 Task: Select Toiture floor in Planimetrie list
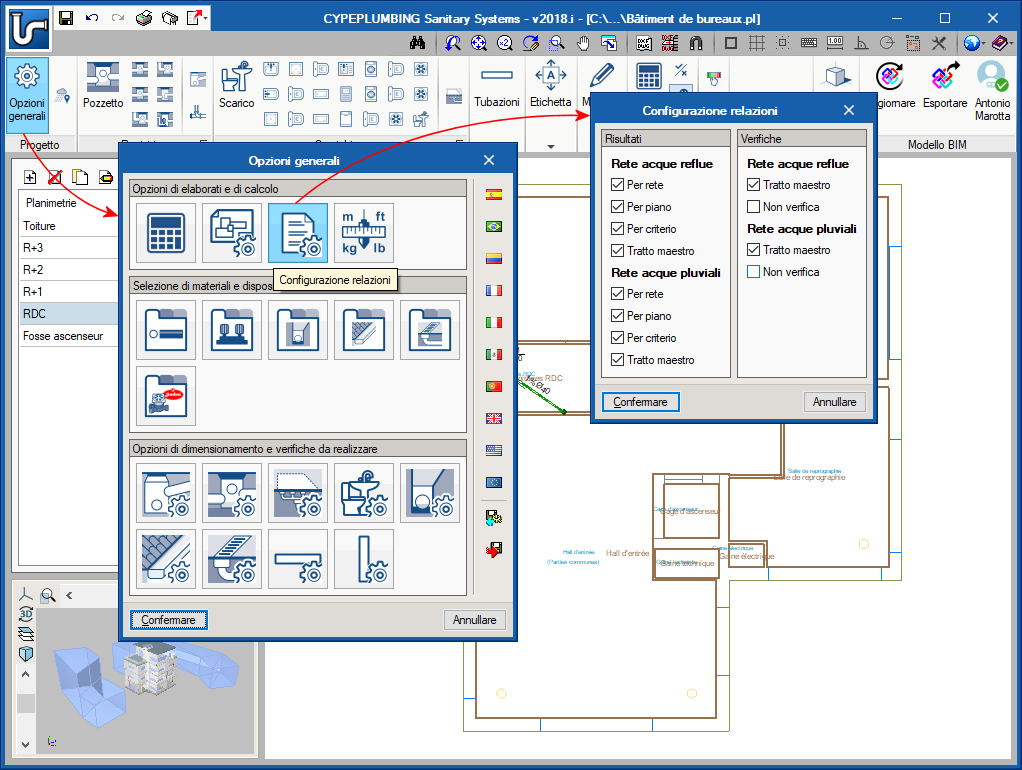click(68, 226)
